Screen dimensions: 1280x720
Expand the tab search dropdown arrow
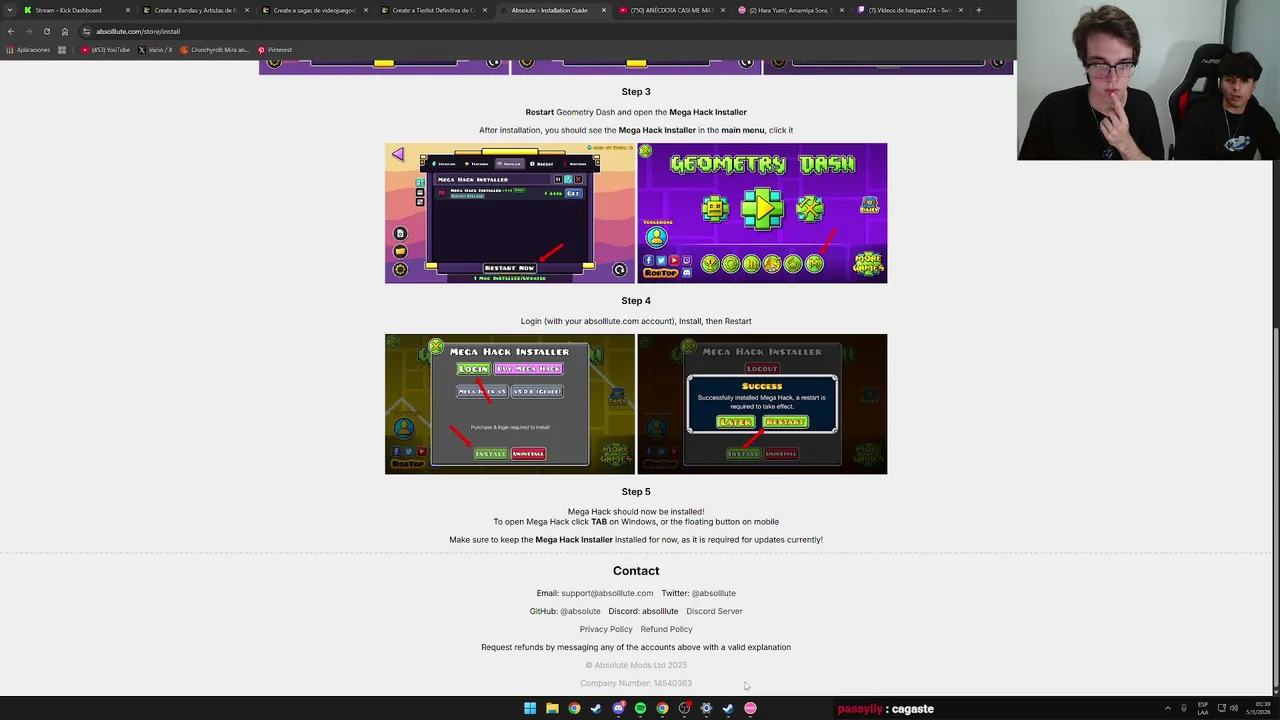pos(10,10)
